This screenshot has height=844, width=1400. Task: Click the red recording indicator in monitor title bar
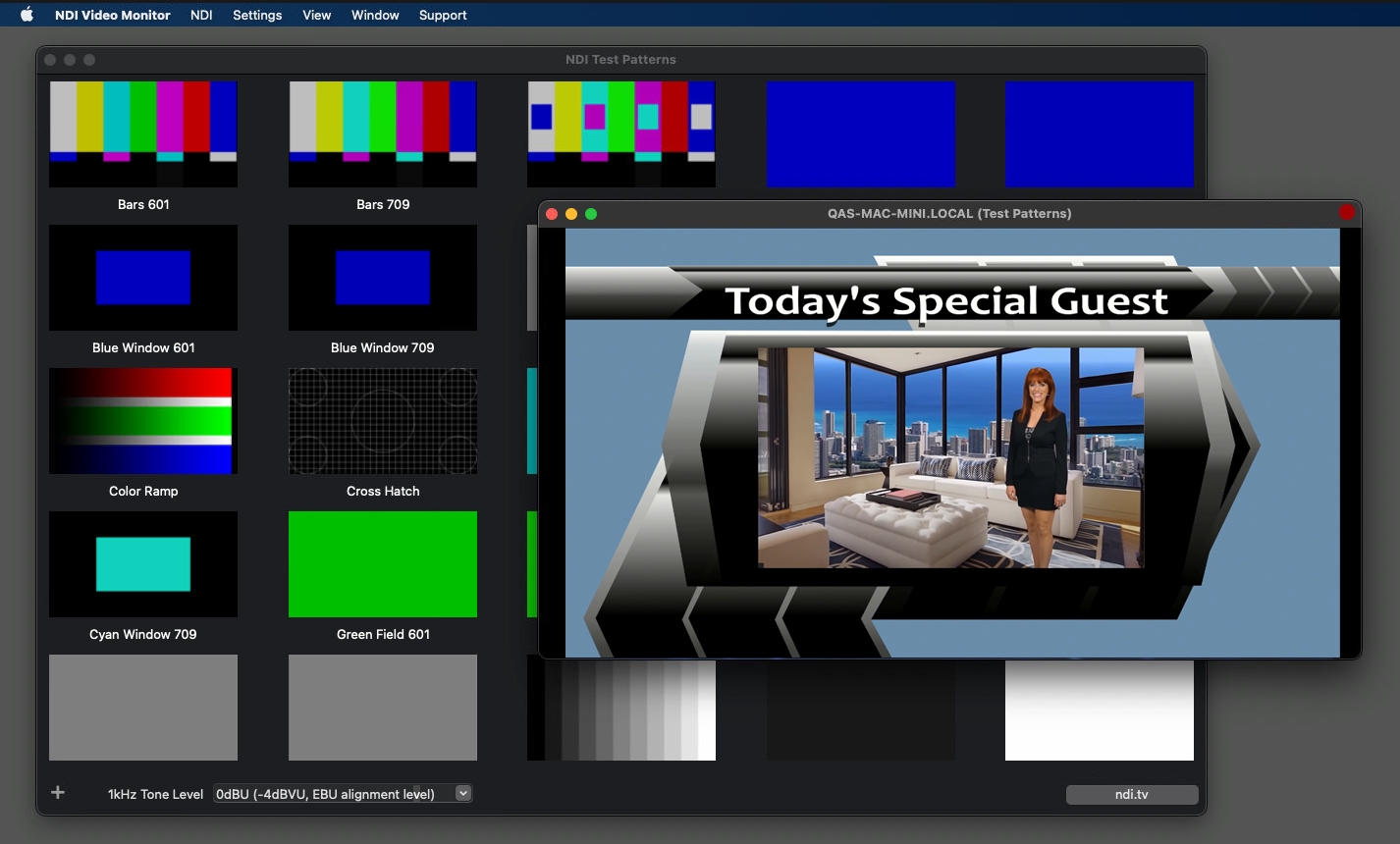click(x=1346, y=213)
